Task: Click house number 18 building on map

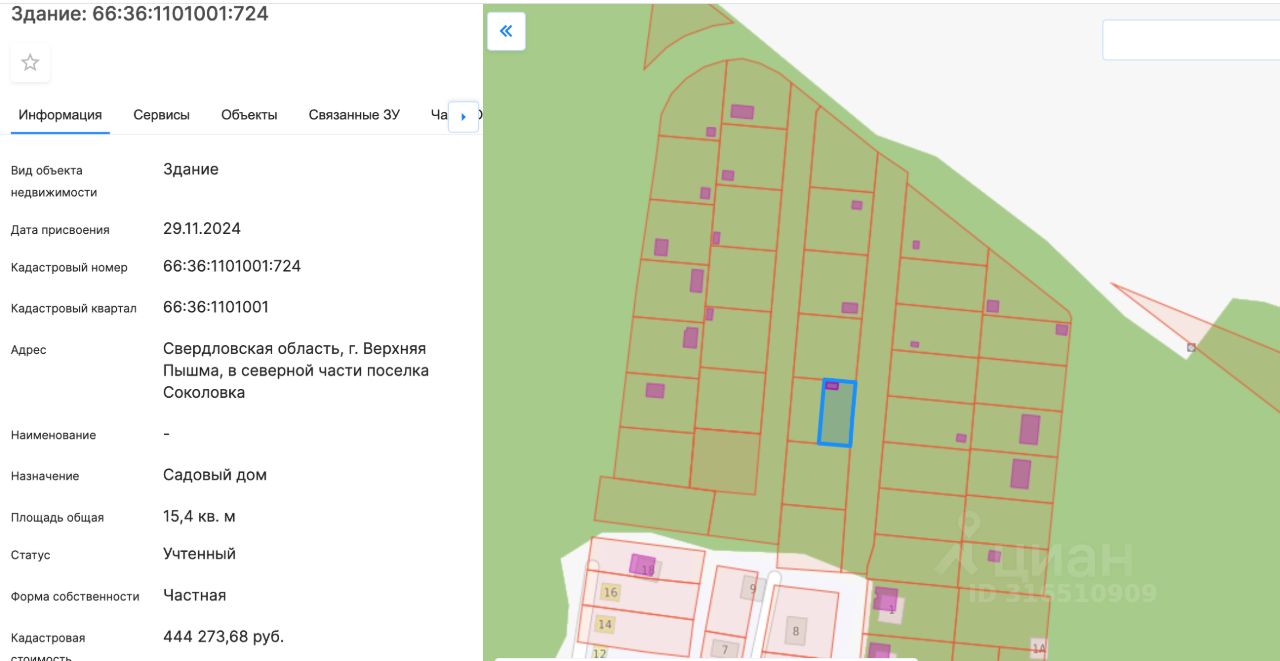Action: click(x=643, y=565)
